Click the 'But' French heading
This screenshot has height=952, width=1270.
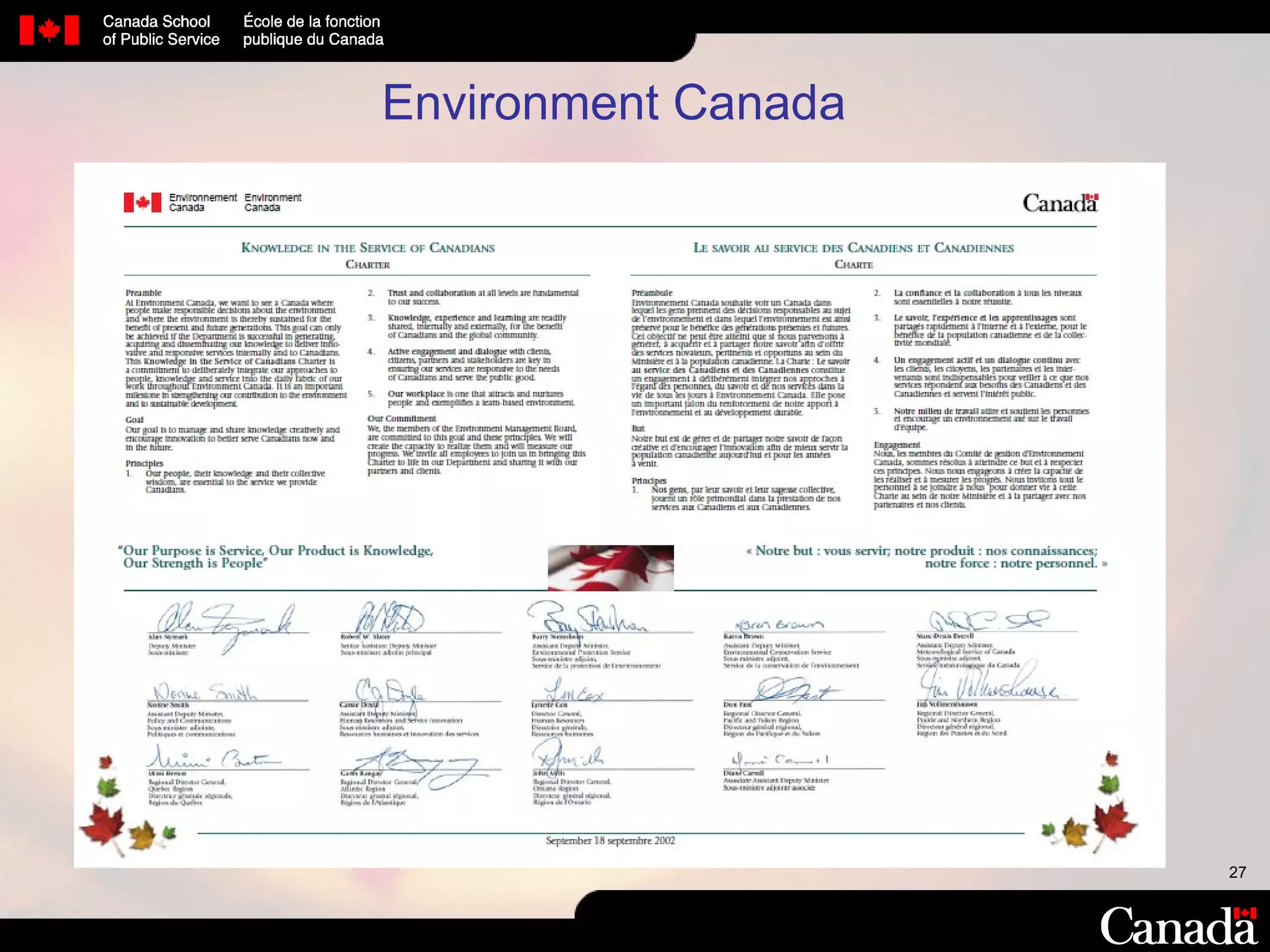[638, 428]
